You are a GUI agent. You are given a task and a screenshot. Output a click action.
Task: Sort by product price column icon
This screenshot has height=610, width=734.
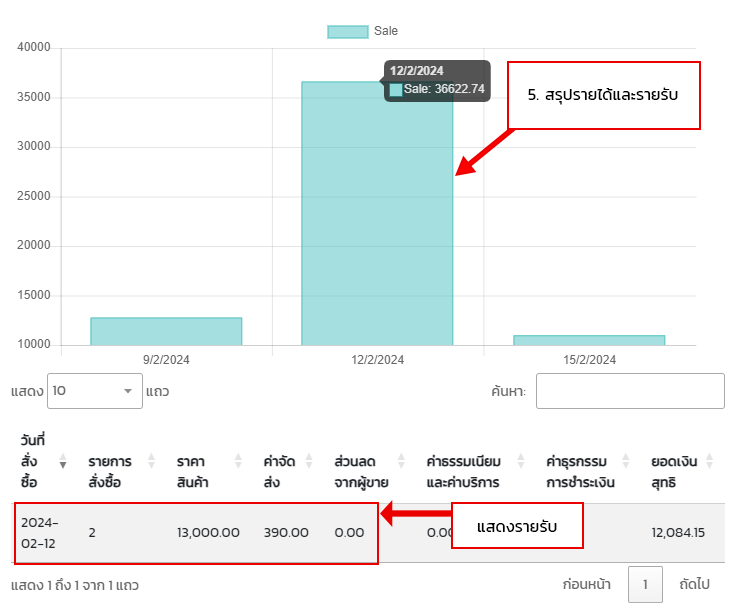(238, 461)
